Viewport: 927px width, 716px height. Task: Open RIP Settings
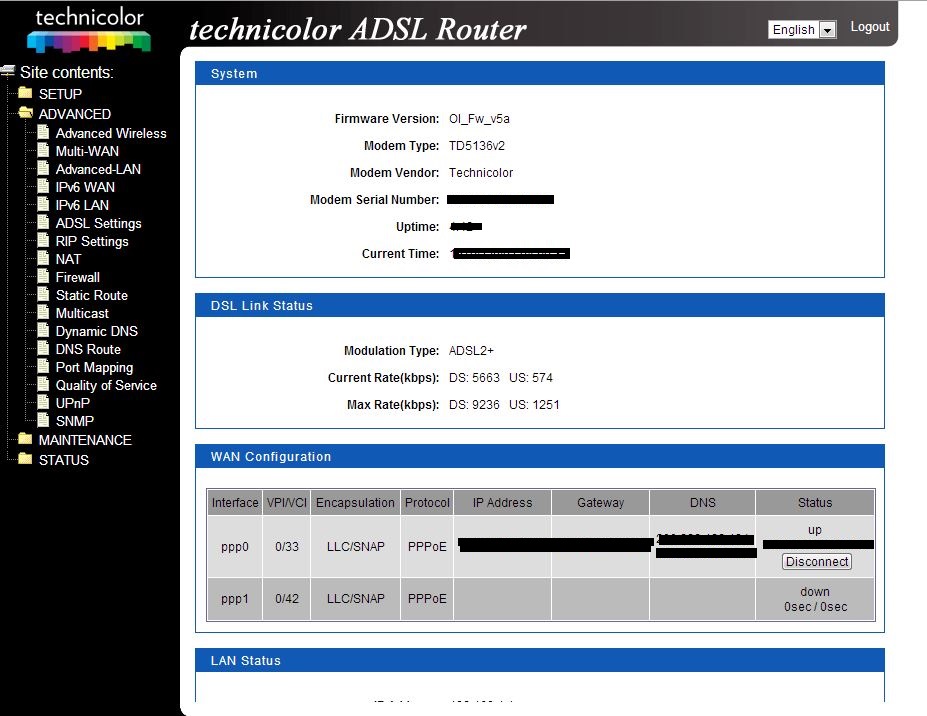point(92,241)
